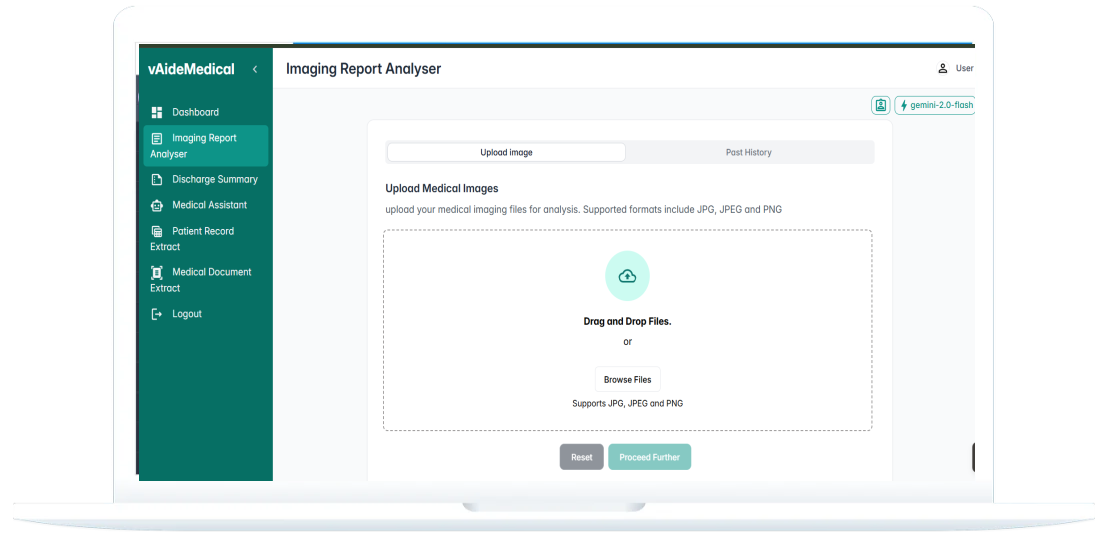Image resolution: width=1108 pixels, height=538 pixels.
Task: Click the Patient Record Extract icon
Action: point(156,231)
